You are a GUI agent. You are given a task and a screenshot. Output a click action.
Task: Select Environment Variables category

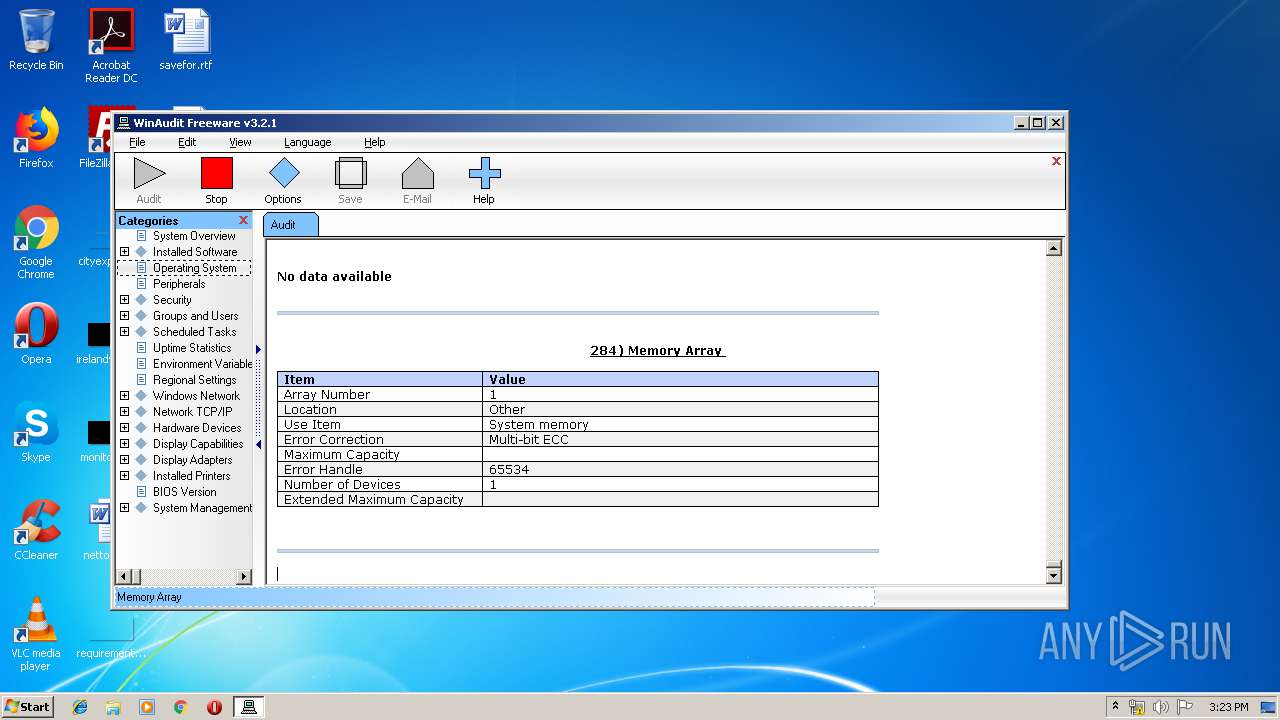coord(202,364)
